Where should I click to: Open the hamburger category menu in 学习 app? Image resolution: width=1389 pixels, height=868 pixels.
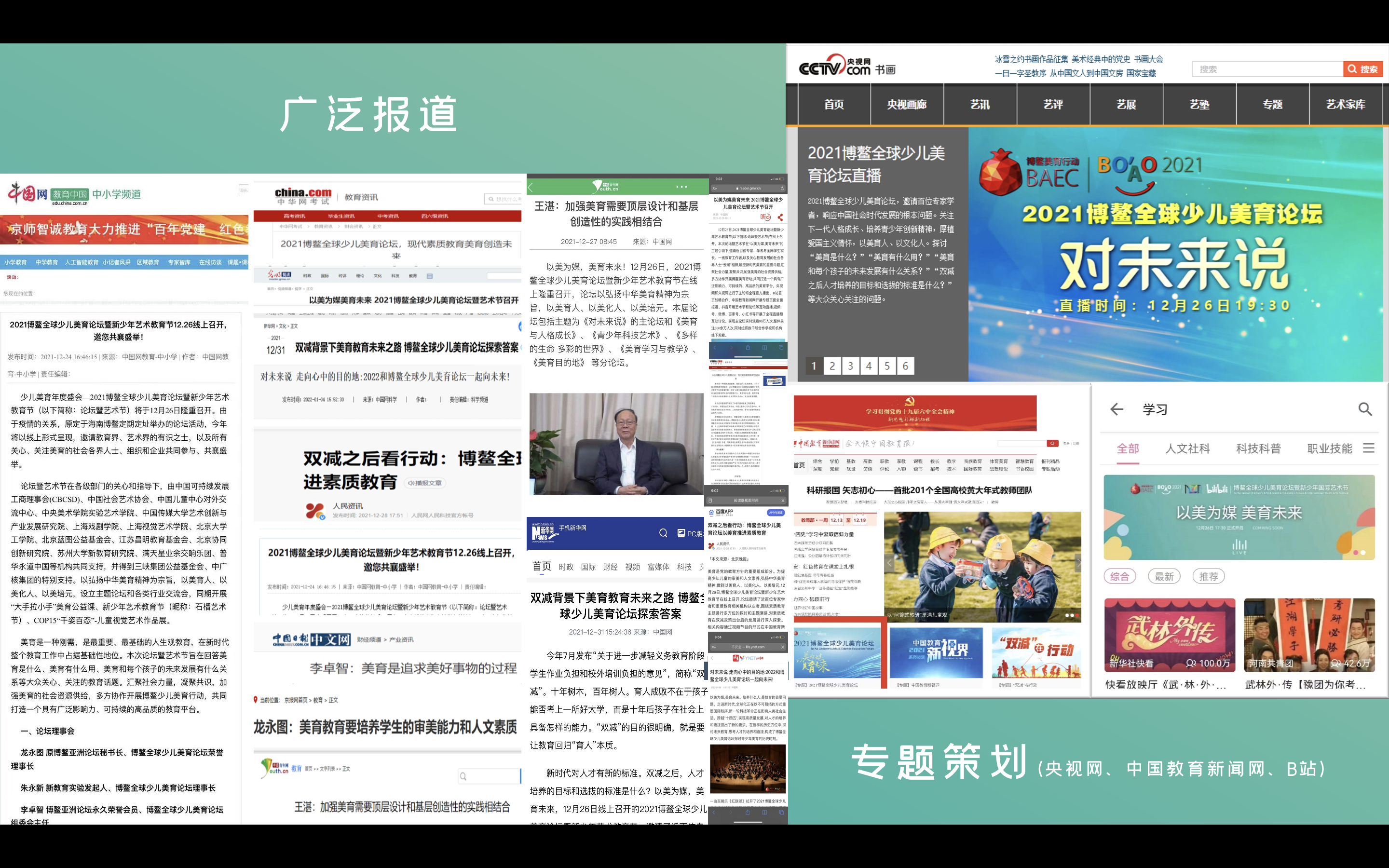pyautogui.click(x=1369, y=448)
